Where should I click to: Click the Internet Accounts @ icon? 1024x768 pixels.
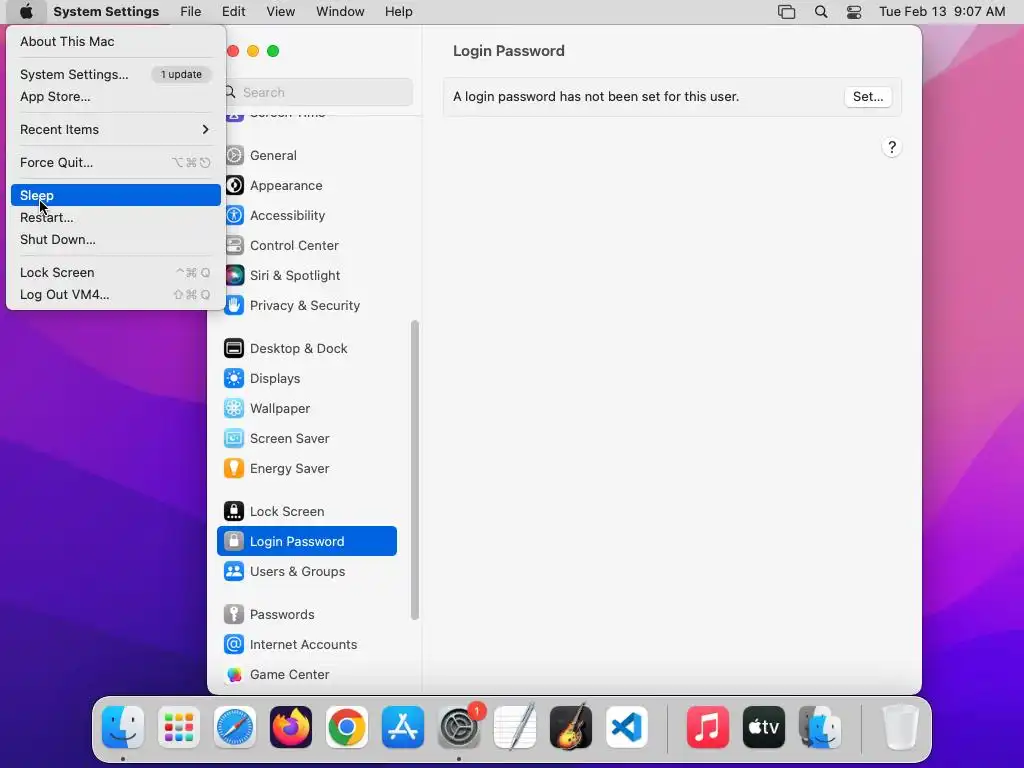pyautogui.click(x=234, y=645)
